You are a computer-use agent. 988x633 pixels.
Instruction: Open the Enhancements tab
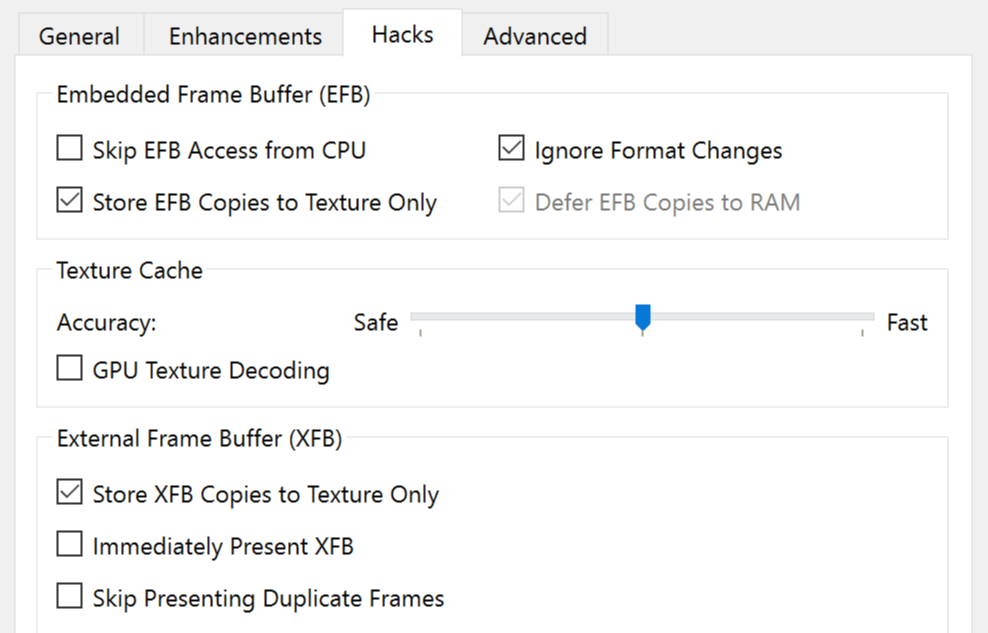coord(244,35)
